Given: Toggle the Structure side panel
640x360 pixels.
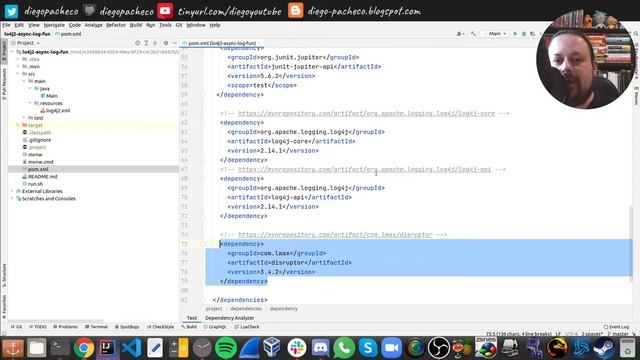Looking at the screenshot, I should [4, 276].
